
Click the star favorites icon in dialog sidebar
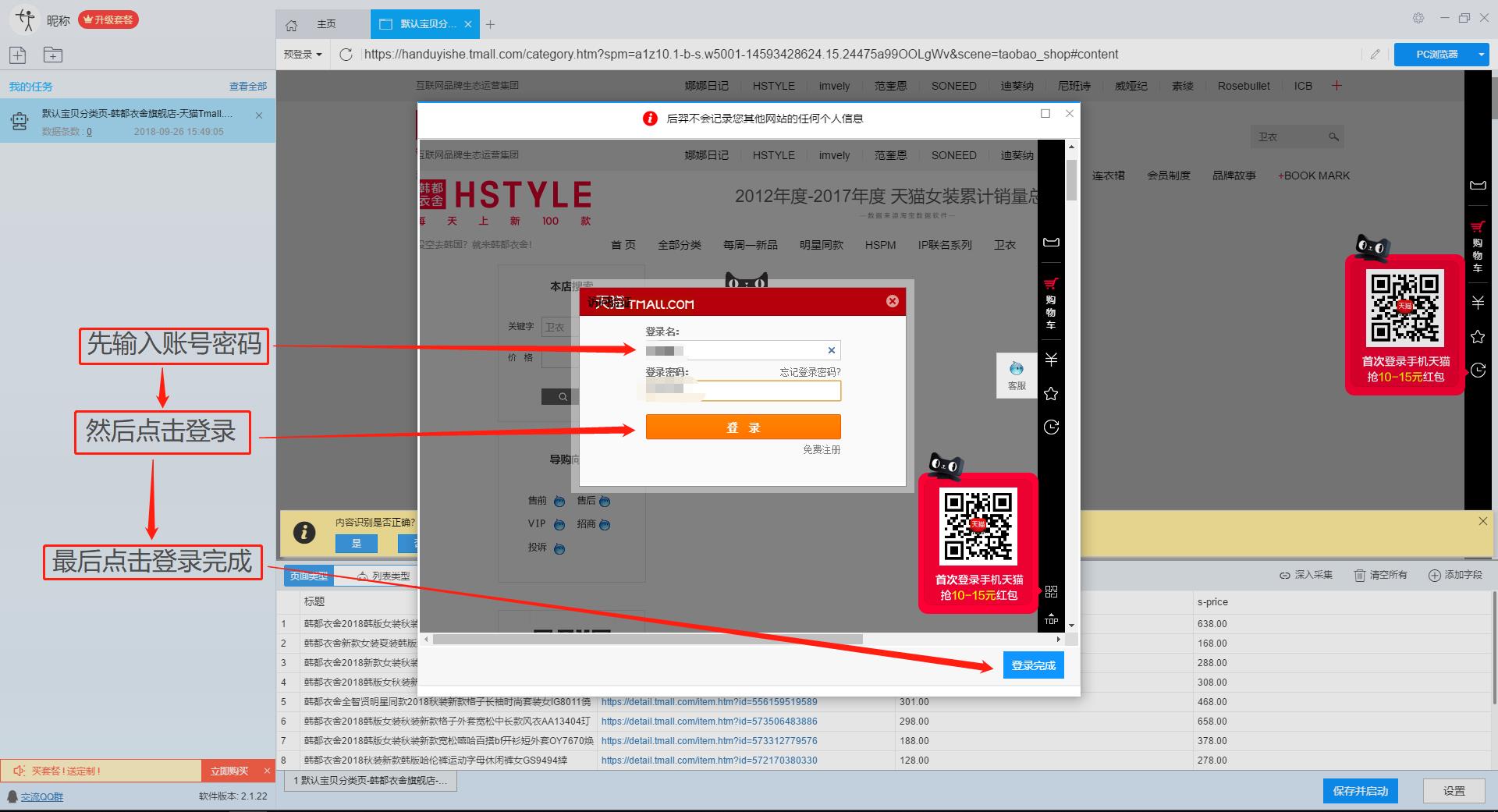[1051, 394]
